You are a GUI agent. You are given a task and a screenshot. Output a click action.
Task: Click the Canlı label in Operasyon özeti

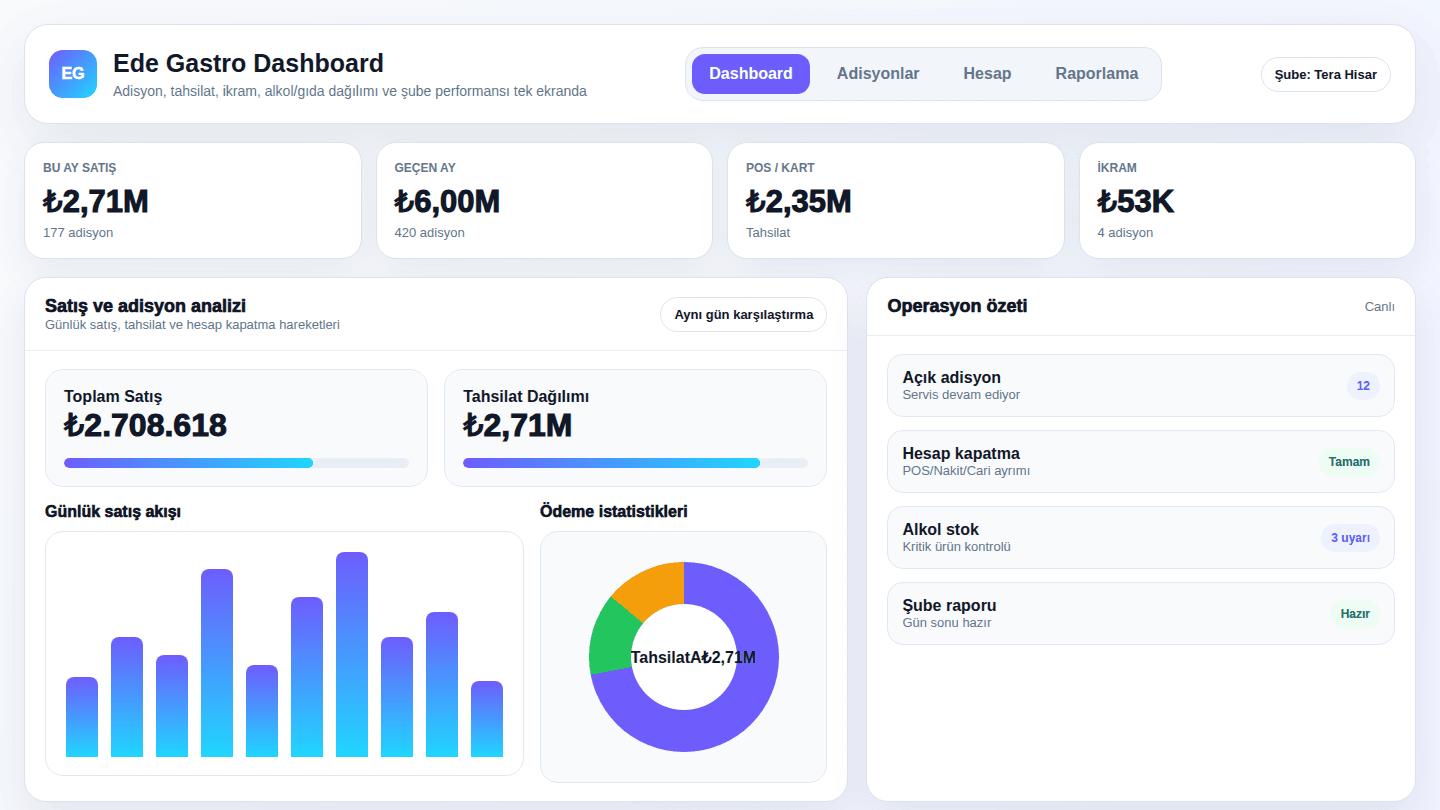pyautogui.click(x=1380, y=307)
